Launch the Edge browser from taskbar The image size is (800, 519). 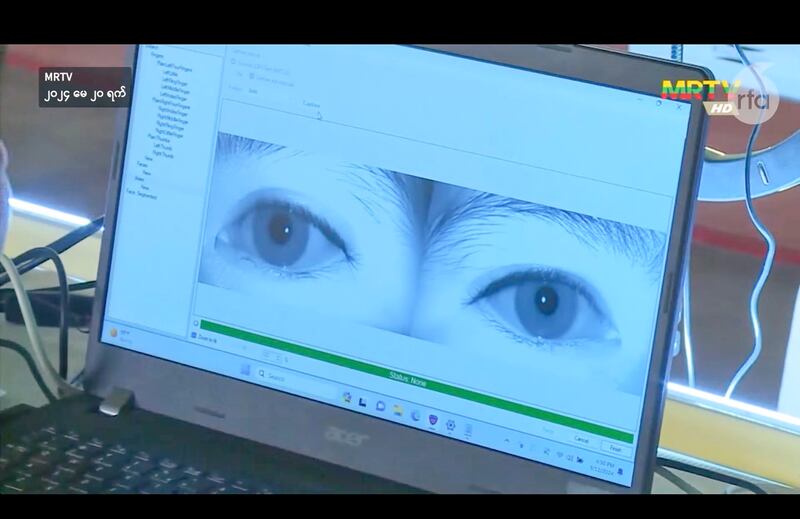(415, 414)
